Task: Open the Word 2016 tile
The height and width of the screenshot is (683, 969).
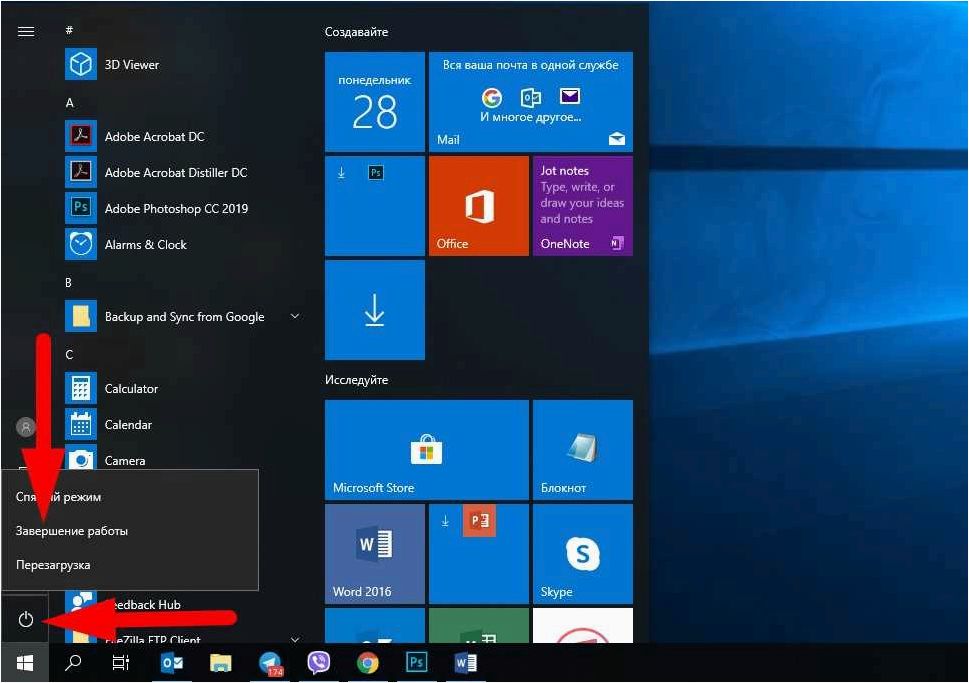Action: point(374,554)
